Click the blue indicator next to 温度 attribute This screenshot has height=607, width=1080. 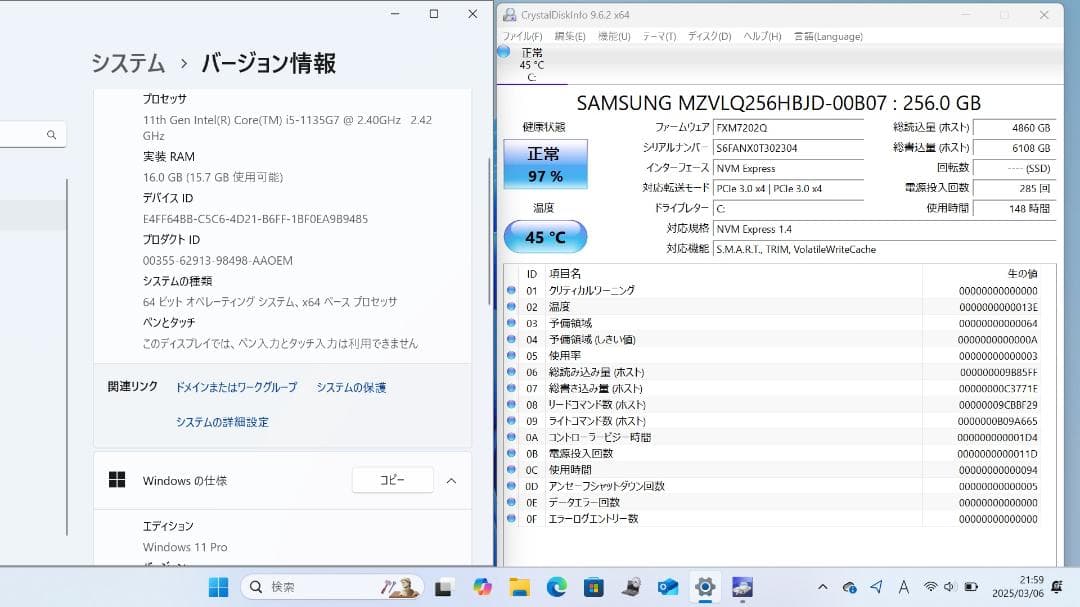tap(511, 306)
